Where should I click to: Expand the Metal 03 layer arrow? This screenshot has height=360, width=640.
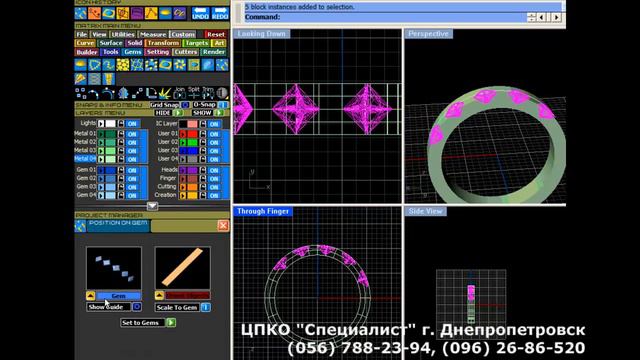[101, 151]
